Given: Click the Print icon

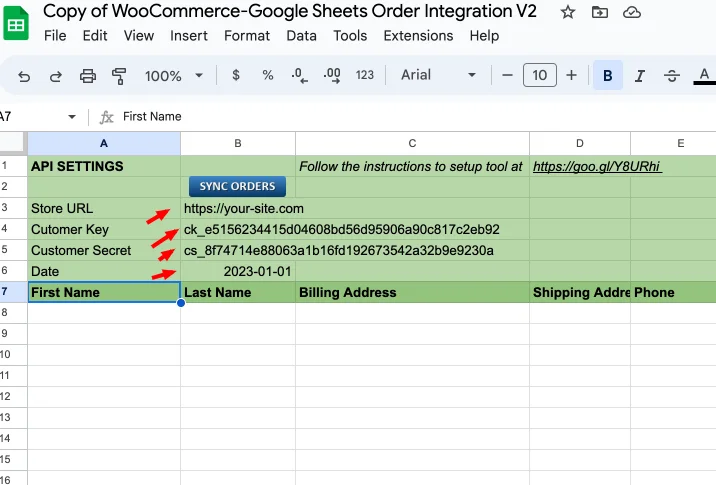Looking at the screenshot, I should tap(88, 76).
